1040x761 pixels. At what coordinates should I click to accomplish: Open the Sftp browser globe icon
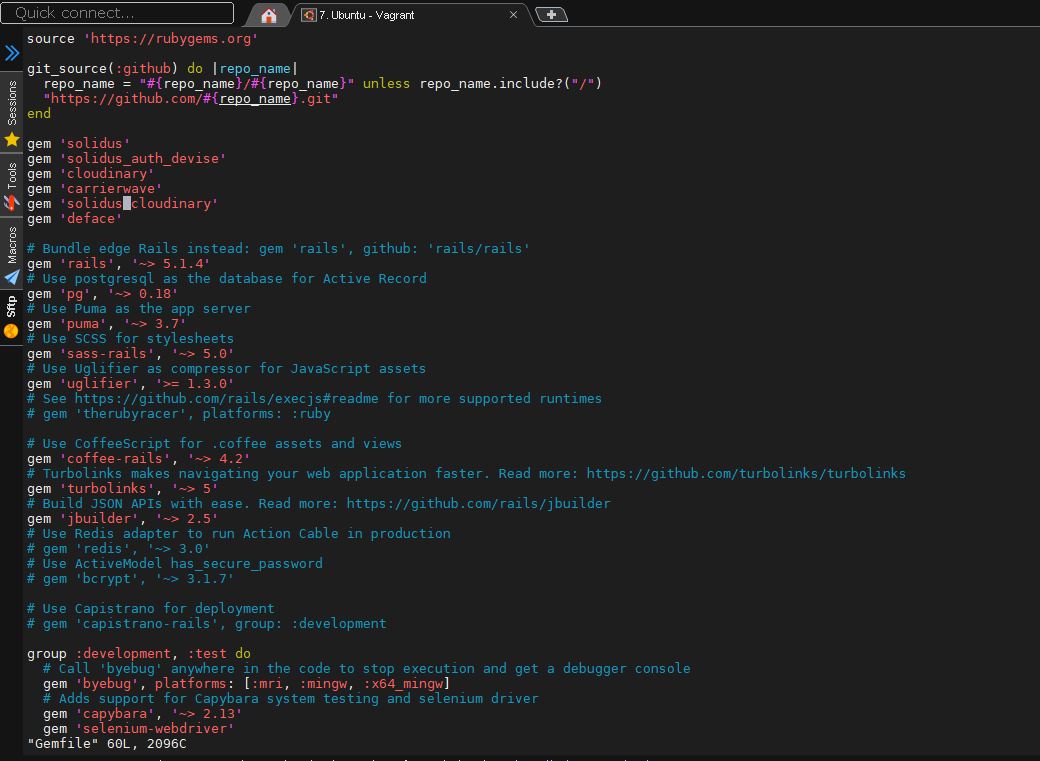click(x=11, y=330)
